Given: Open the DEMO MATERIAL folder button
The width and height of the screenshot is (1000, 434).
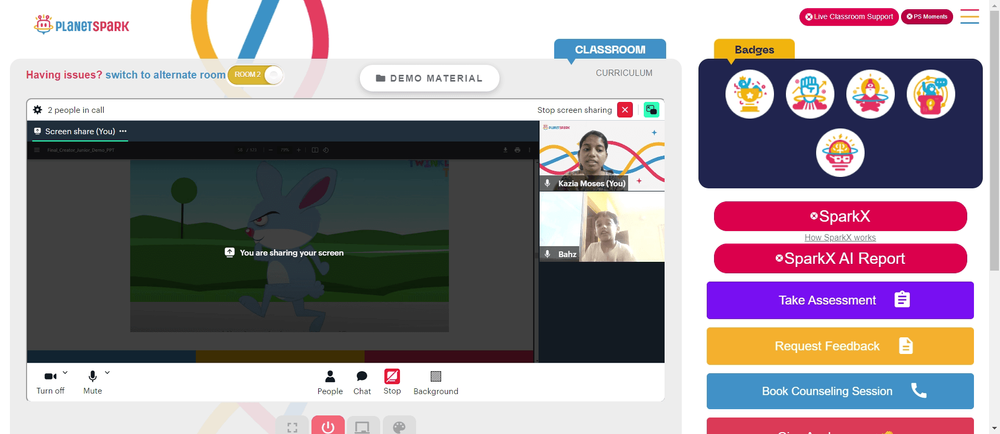Looking at the screenshot, I should pyautogui.click(x=429, y=78).
